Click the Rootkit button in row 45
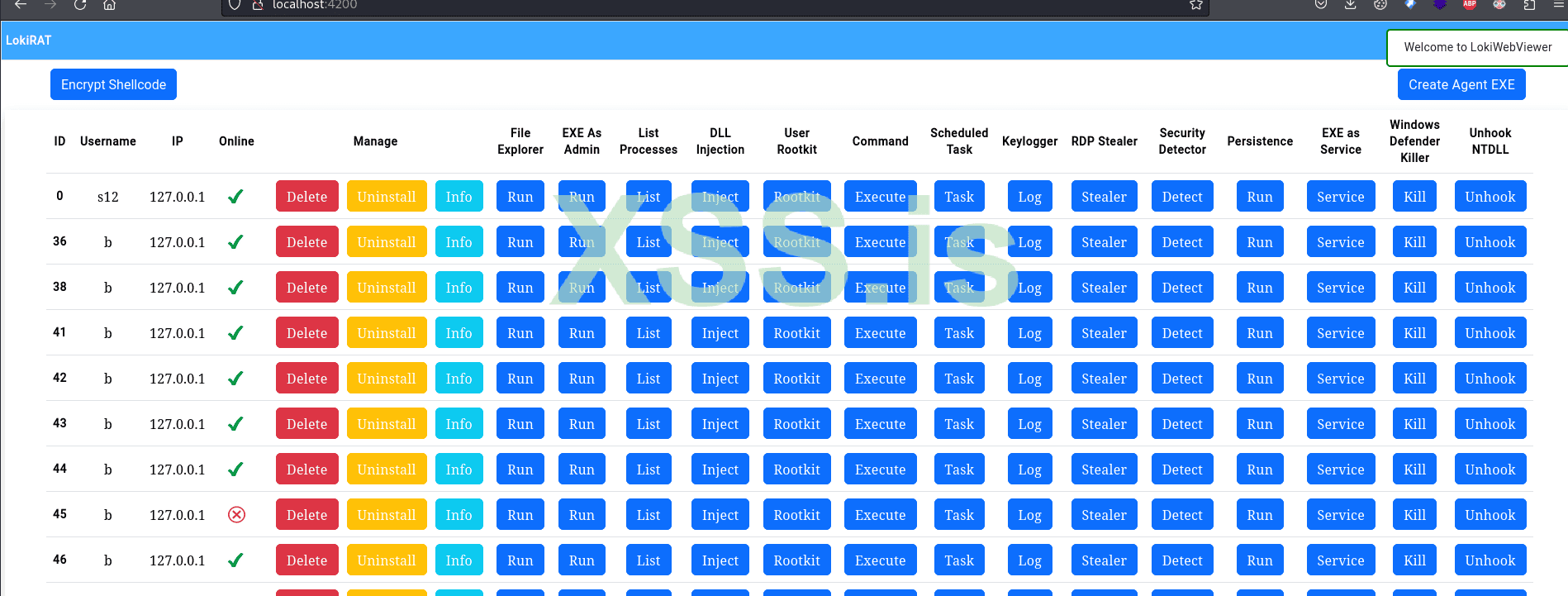This screenshot has height=596, width=1568. (x=797, y=515)
